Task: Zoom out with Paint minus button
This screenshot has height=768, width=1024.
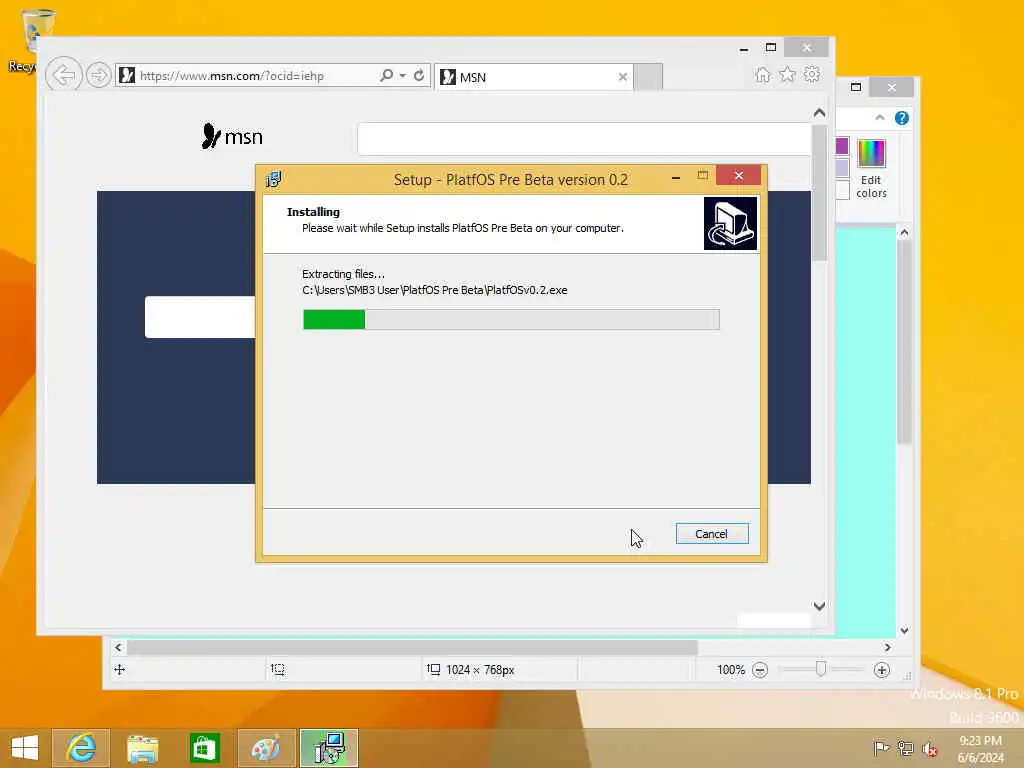Action: (760, 670)
